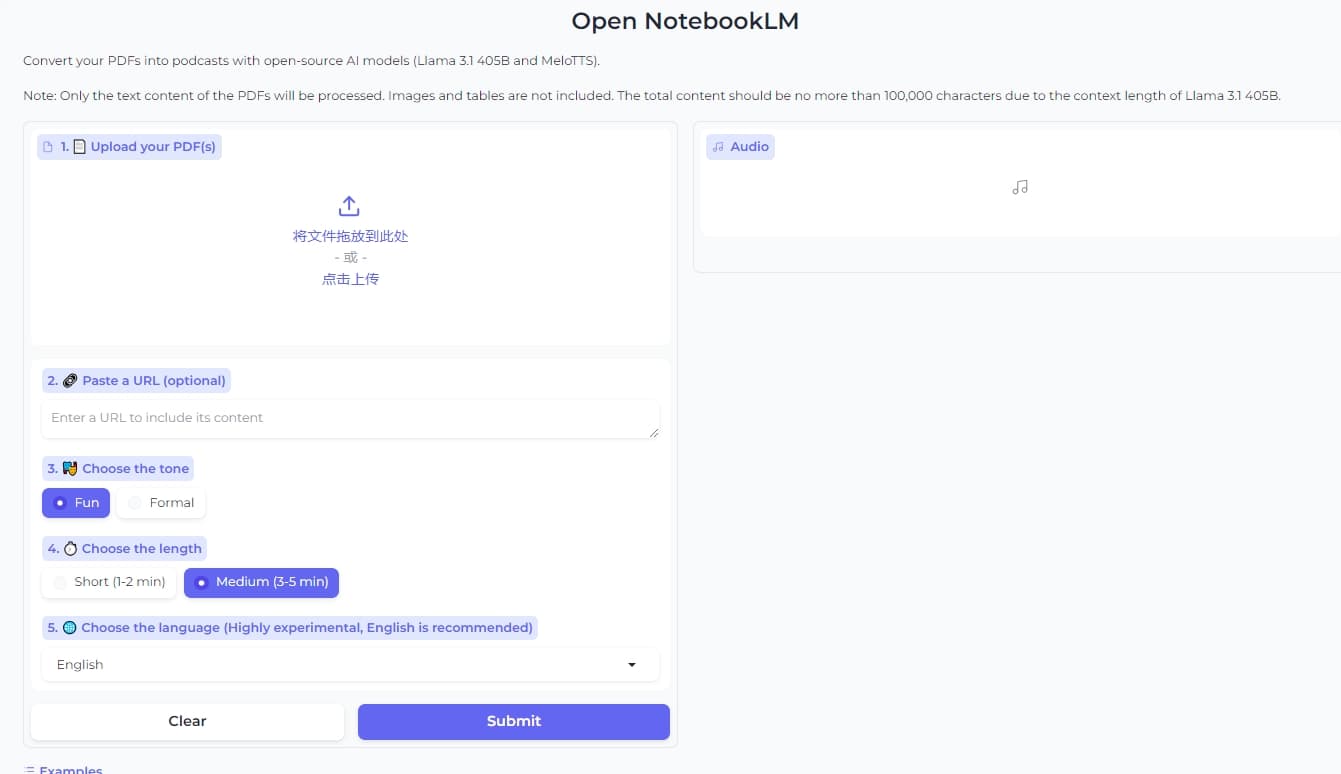Click the URL input field
This screenshot has height=774, width=1341.
click(x=350, y=419)
